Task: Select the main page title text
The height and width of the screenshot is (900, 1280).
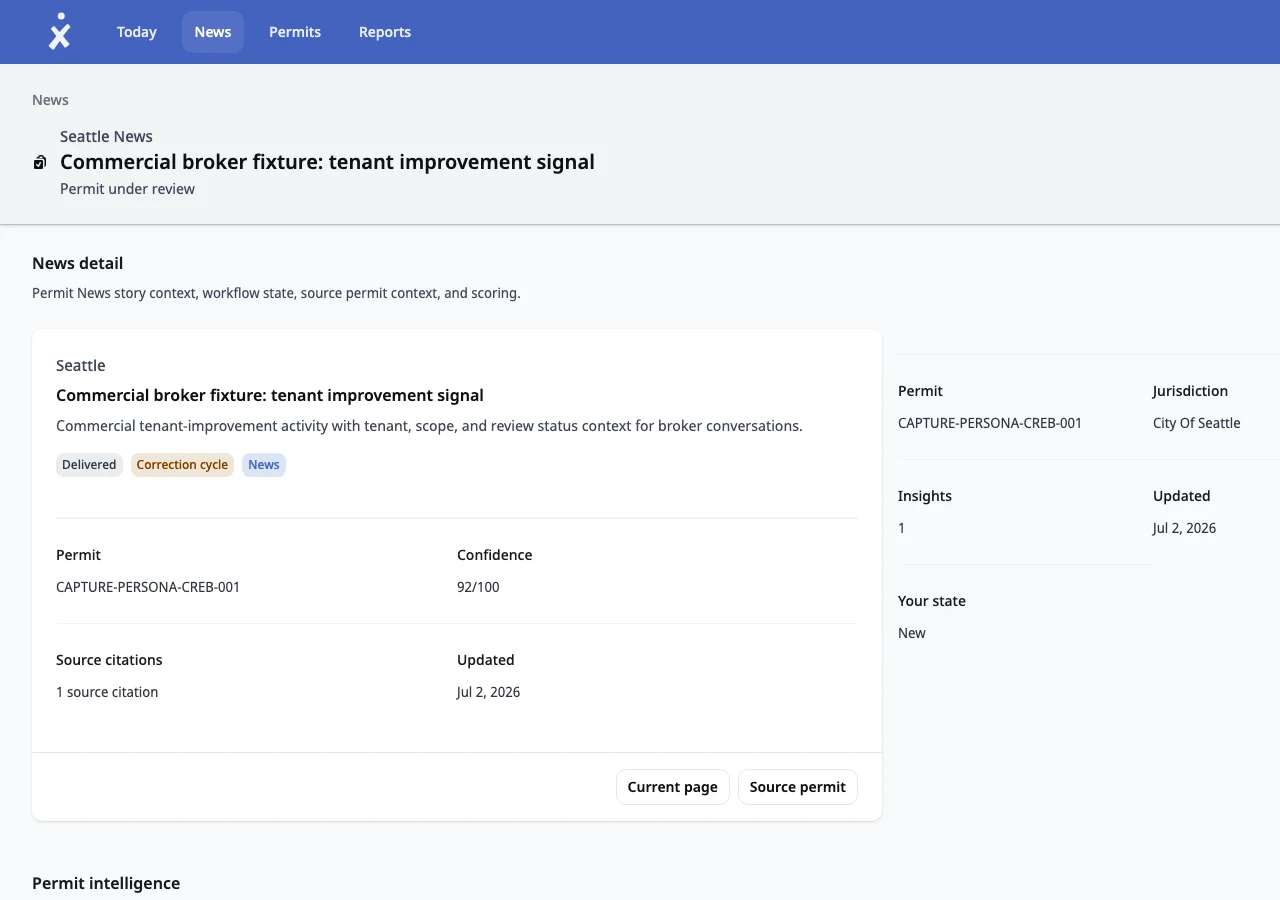Action: pos(327,162)
